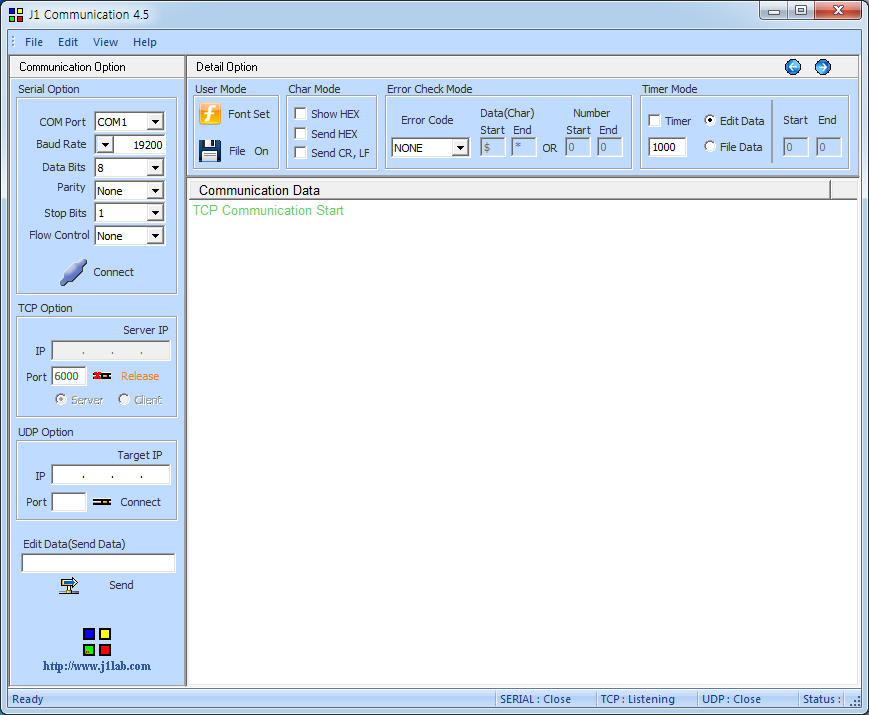The image size is (869, 715).
Task: Open the Help menu
Action: pos(145,42)
